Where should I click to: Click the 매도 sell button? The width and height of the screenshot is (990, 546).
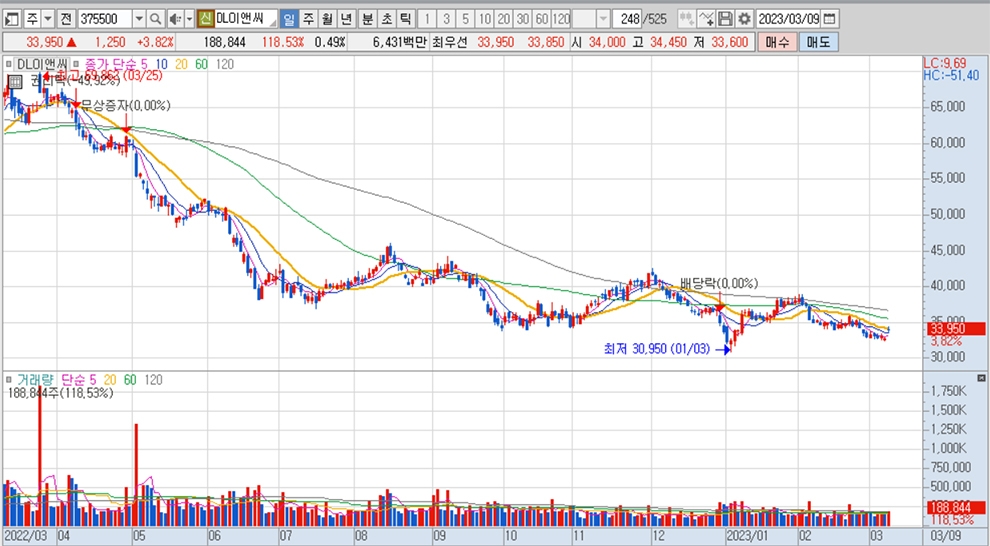(819, 42)
